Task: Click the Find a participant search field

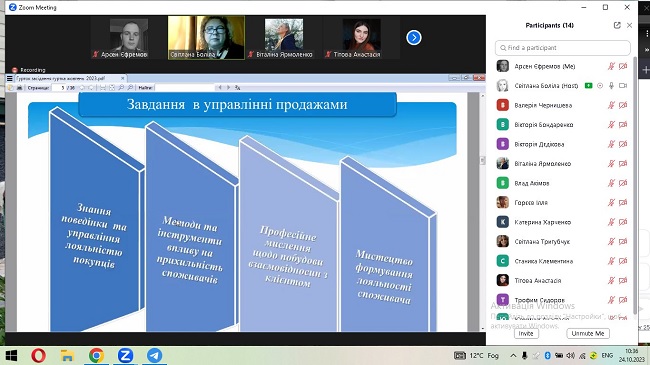Action: (x=563, y=48)
